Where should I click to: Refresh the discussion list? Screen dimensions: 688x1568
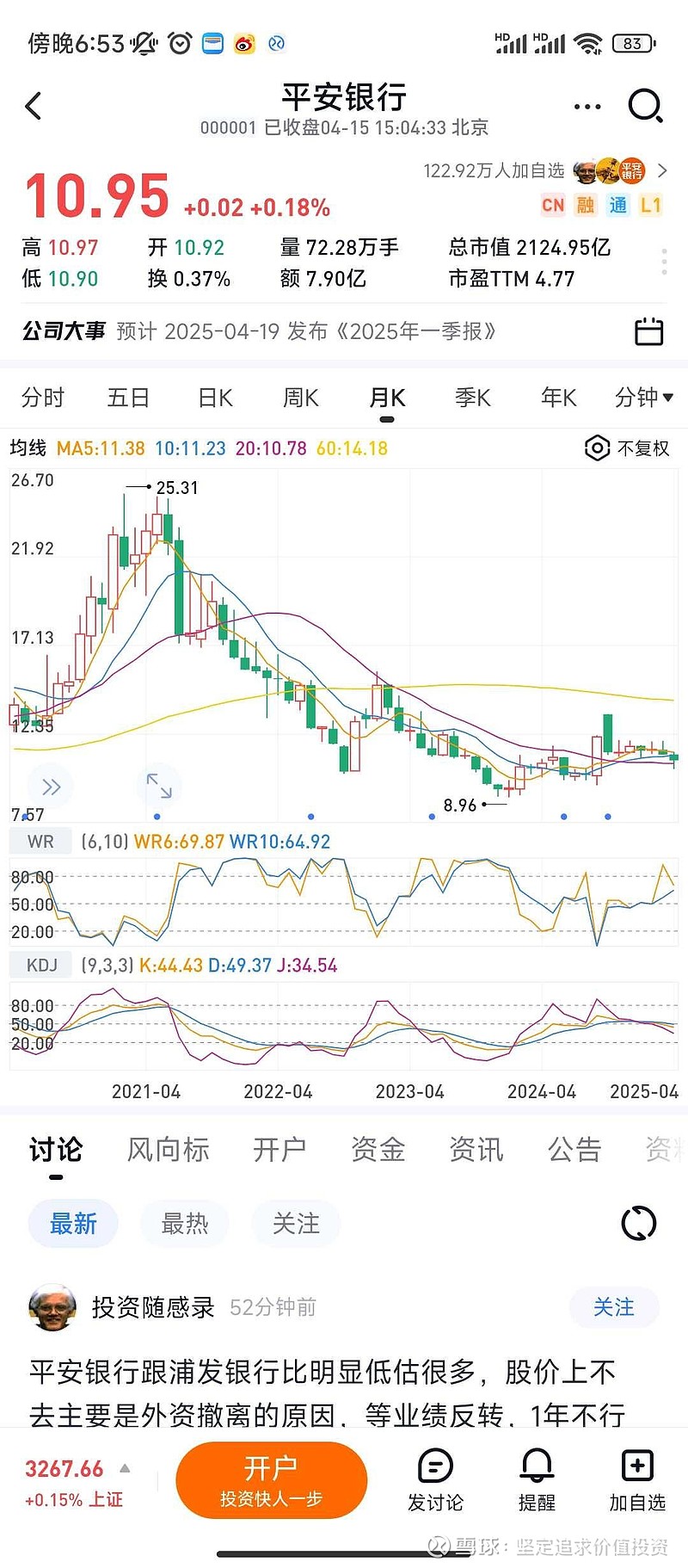point(638,1223)
